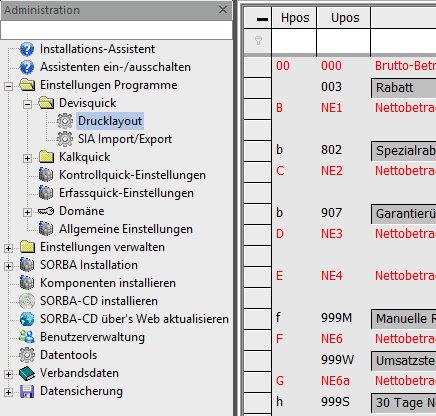This screenshot has width=436, height=416.
Task: Expand the SORBA Installation node
Action: point(9,267)
